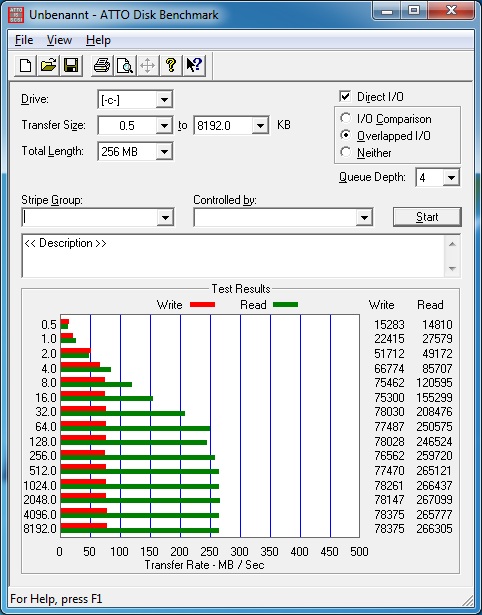Select the I/O Comparison radio button
This screenshot has width=482, height=615.
[346, 118]
